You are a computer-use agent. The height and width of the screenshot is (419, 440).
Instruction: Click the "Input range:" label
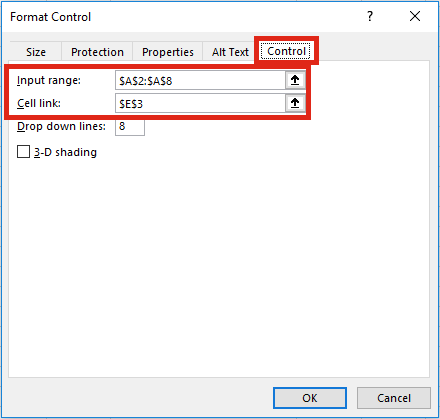pos(49,80)
